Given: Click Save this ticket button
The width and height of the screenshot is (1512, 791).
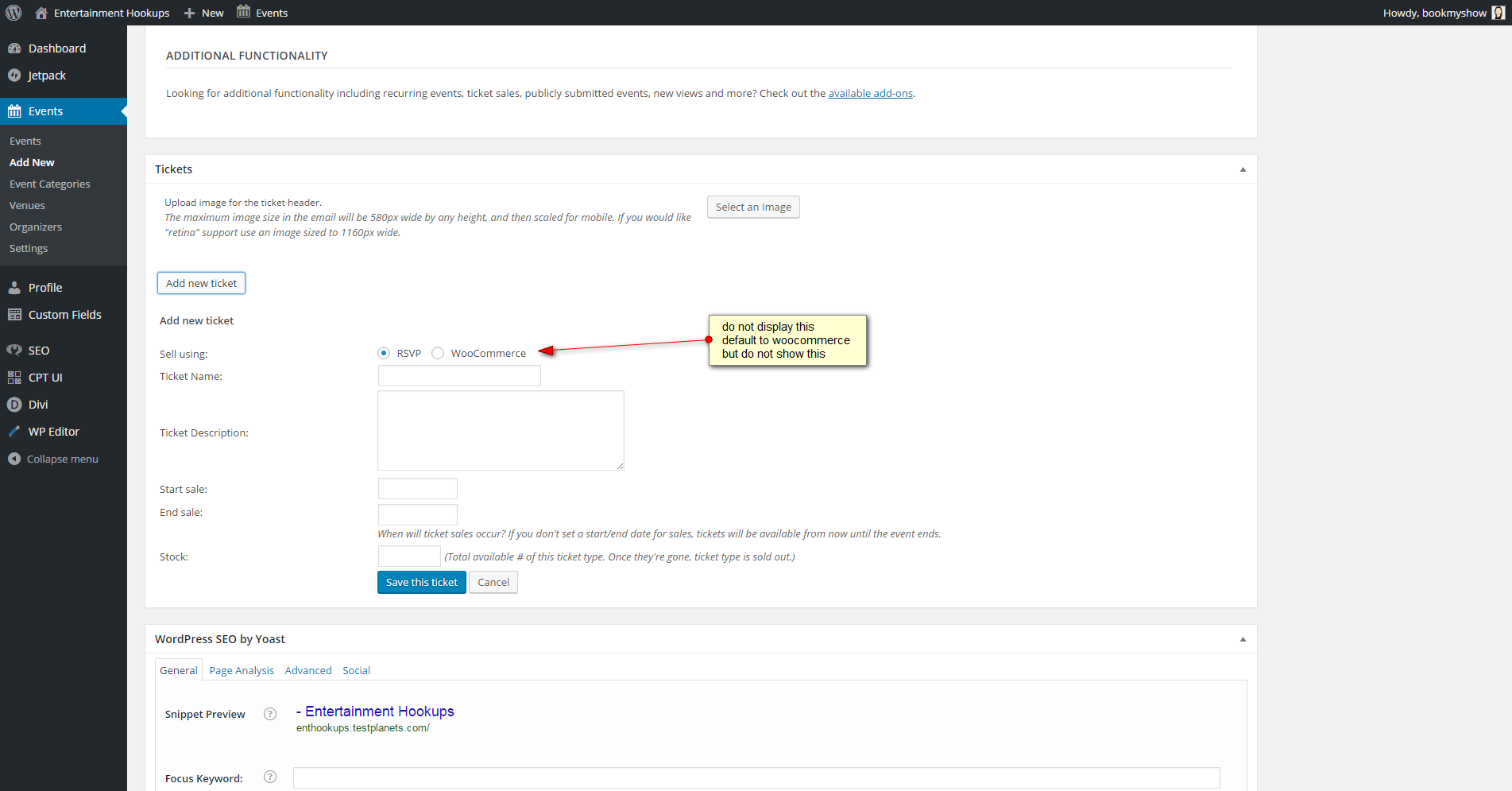Looking at the screenshot, I should click(x=421, y=582).
